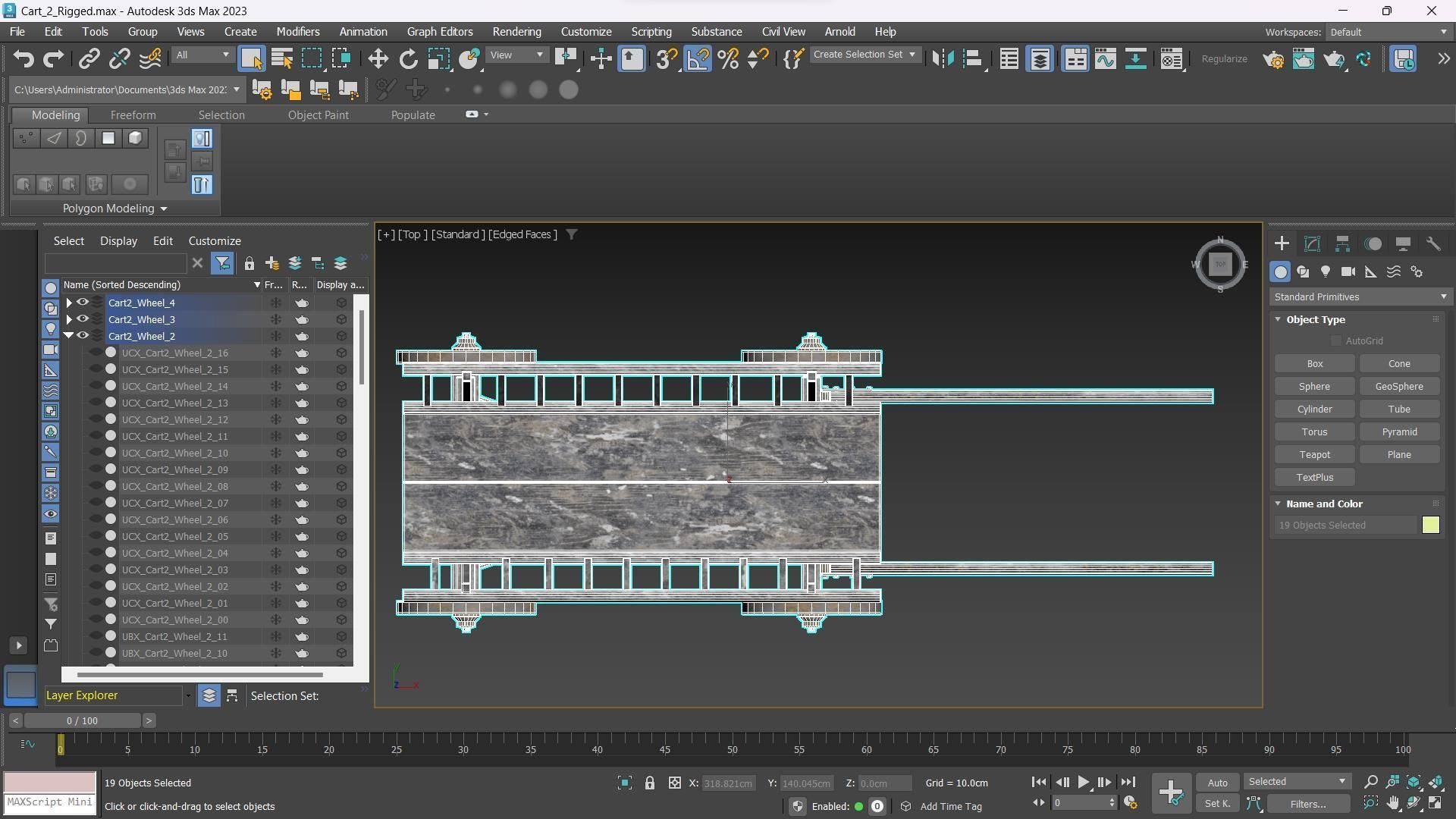Toggle the Angle Snap icon
The height and width of the screenshot is (819, 1456).
[x=698, y=59]
